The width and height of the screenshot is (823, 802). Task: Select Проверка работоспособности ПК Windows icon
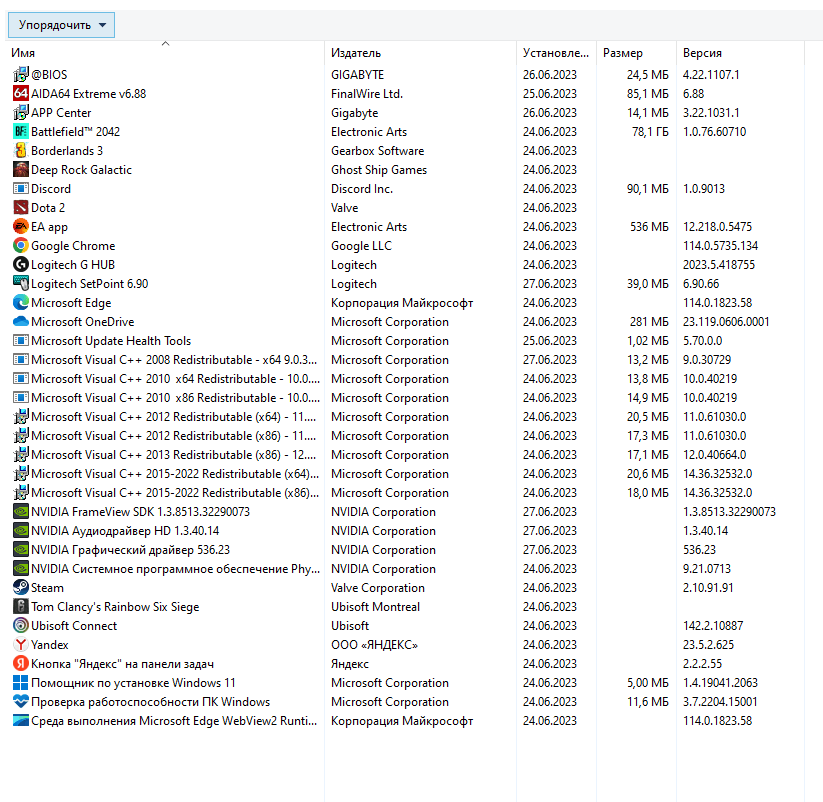click(20, 702)
